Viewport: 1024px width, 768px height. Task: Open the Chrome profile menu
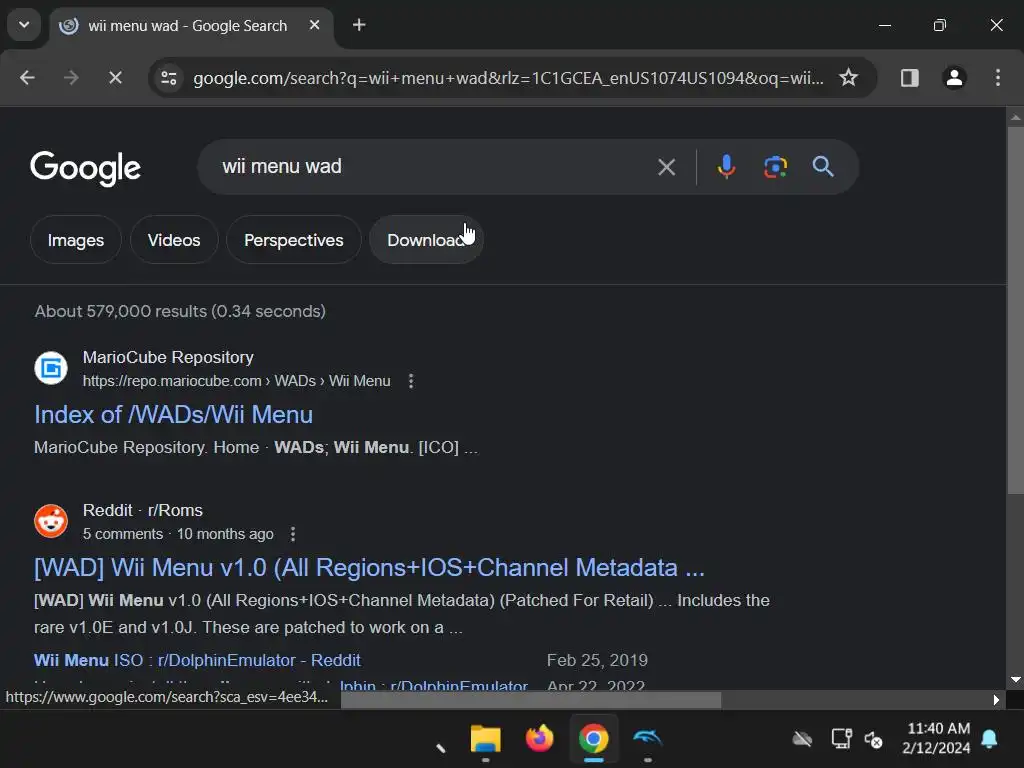[954, 78]
